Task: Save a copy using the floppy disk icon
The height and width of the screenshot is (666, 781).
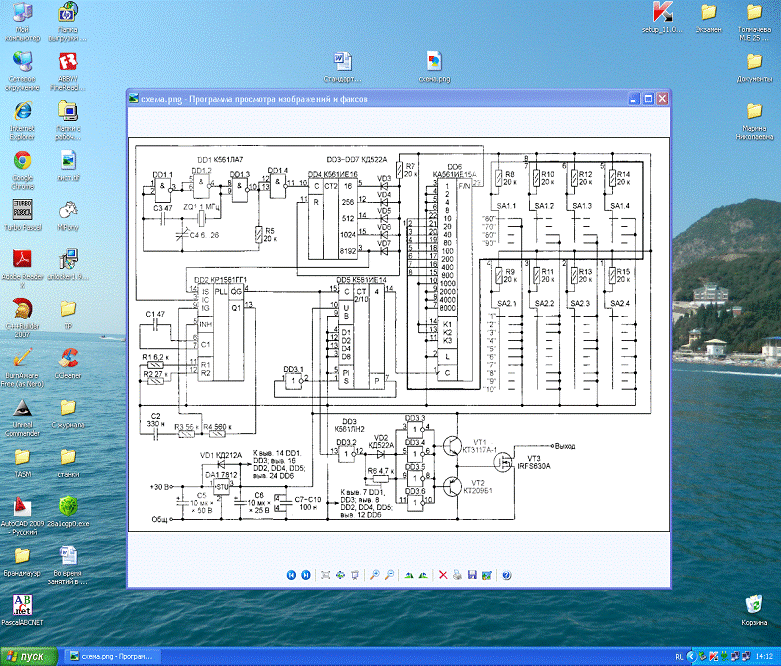Action: point(472,575)
